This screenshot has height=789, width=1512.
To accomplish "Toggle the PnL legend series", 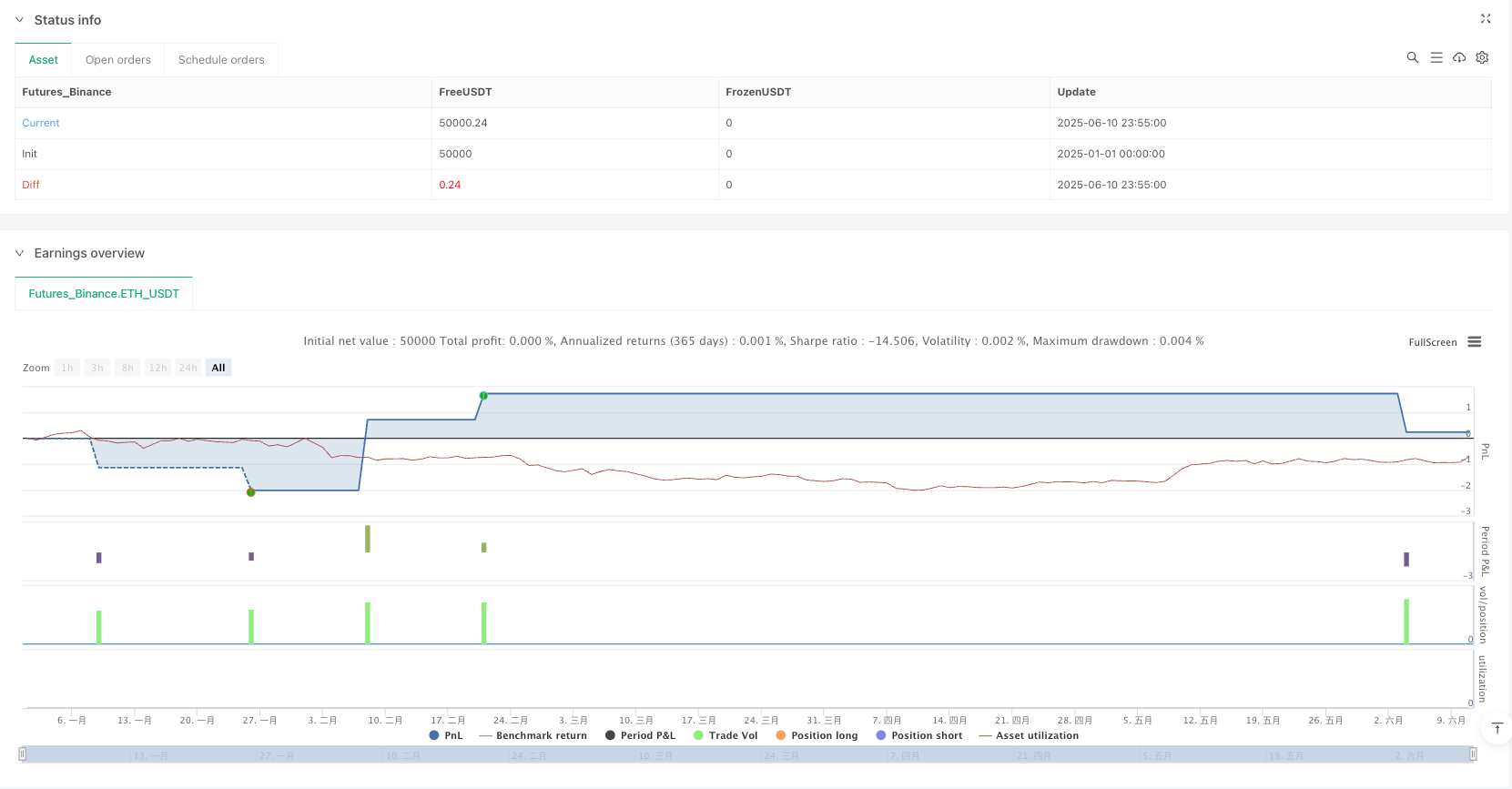I will (x=445, y=735).
